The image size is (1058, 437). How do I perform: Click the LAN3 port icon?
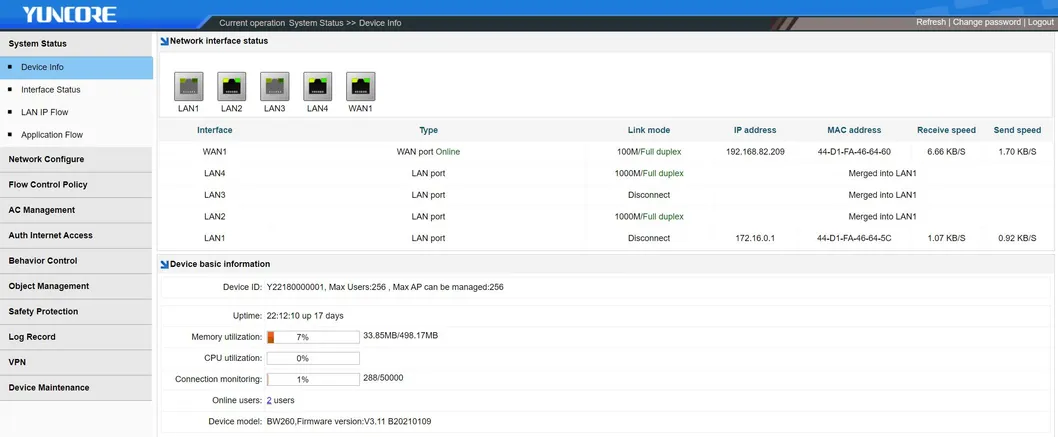pos(275,85)
